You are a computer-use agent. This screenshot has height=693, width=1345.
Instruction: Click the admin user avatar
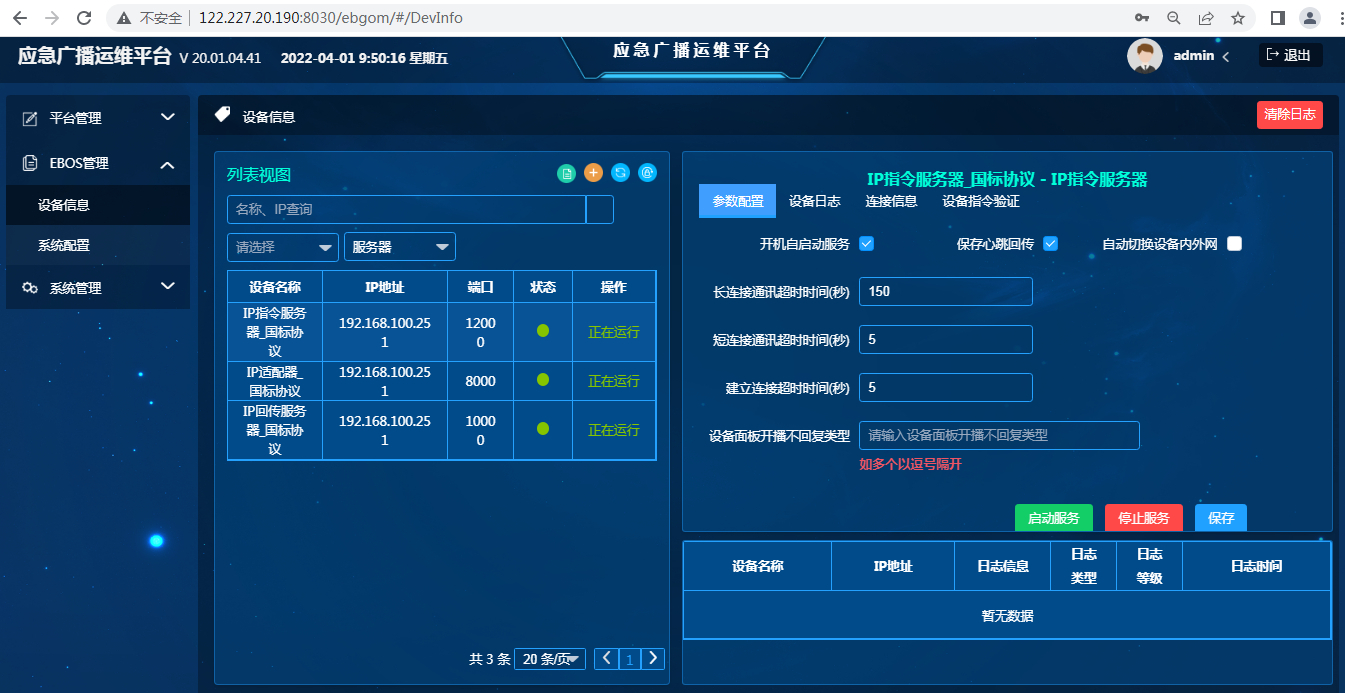point(1144,56)
